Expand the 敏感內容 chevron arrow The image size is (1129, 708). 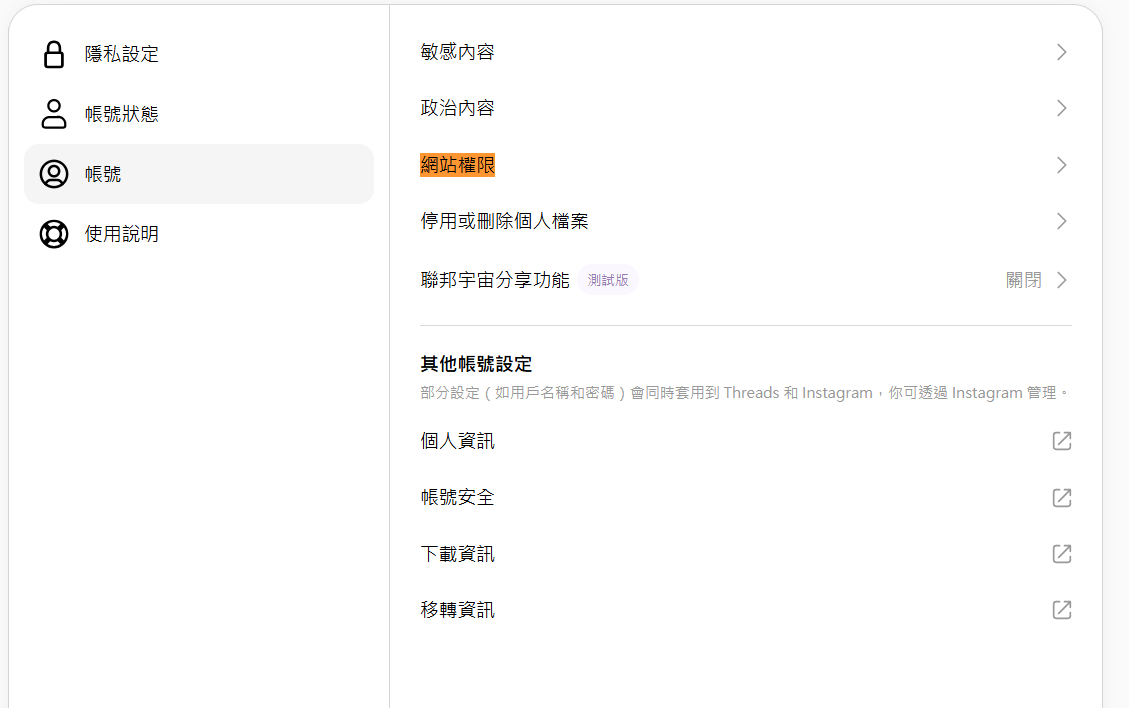coord(1062,52)
